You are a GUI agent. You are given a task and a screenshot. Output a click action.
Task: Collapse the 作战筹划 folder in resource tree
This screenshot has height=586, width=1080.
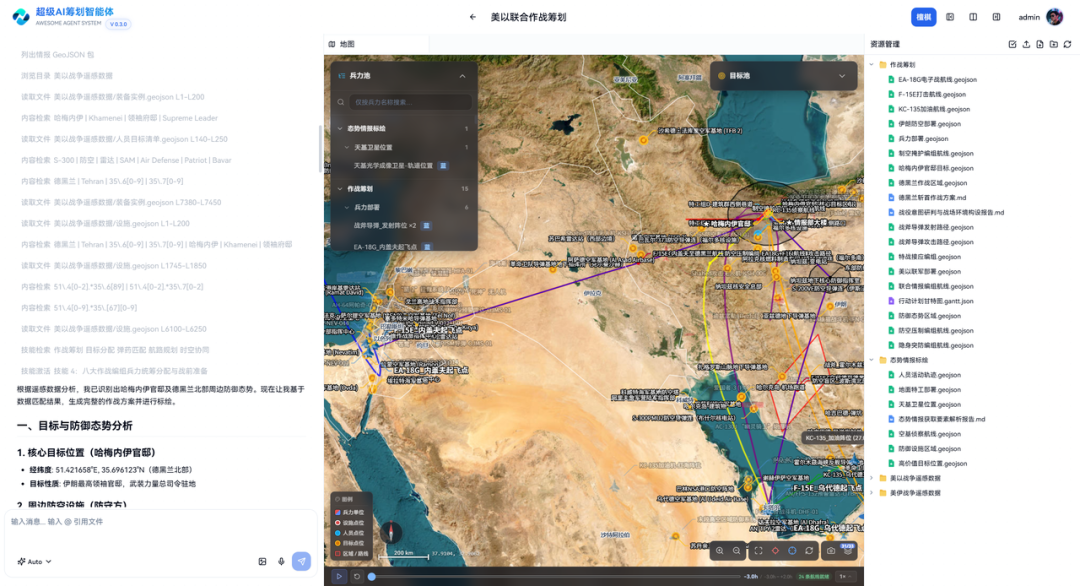(872, 65)
